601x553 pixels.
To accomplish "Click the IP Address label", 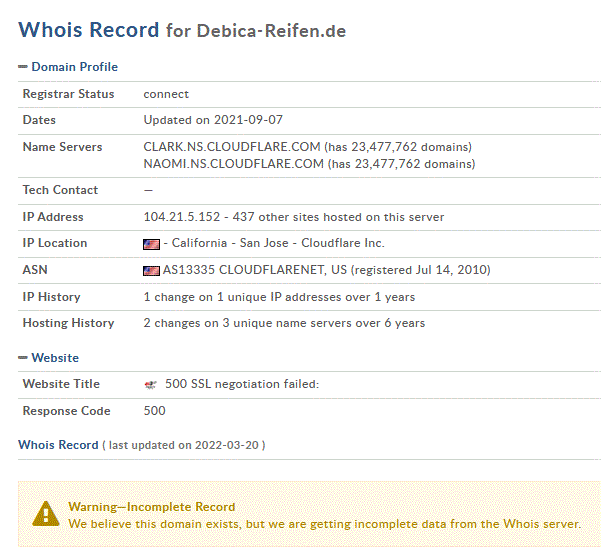I will 53,217.
